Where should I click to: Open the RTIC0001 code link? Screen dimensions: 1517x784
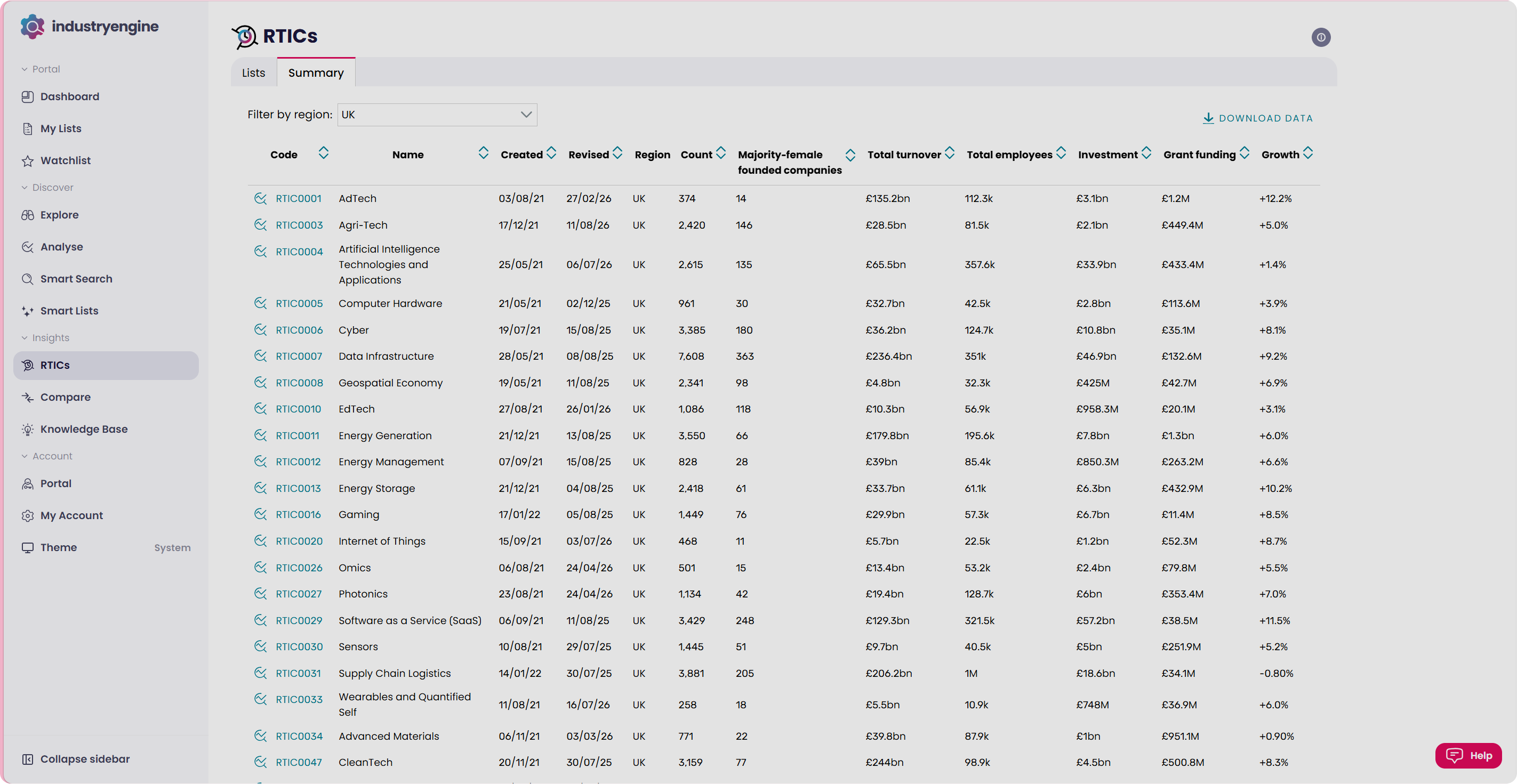[x=299, y=198]
